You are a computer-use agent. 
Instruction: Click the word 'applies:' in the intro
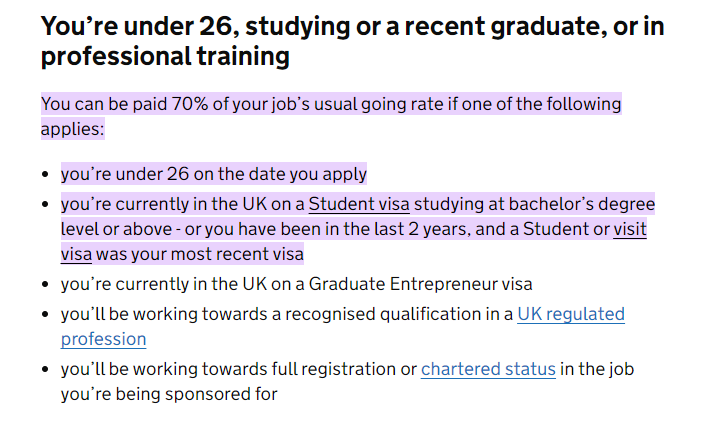[72, 129]
